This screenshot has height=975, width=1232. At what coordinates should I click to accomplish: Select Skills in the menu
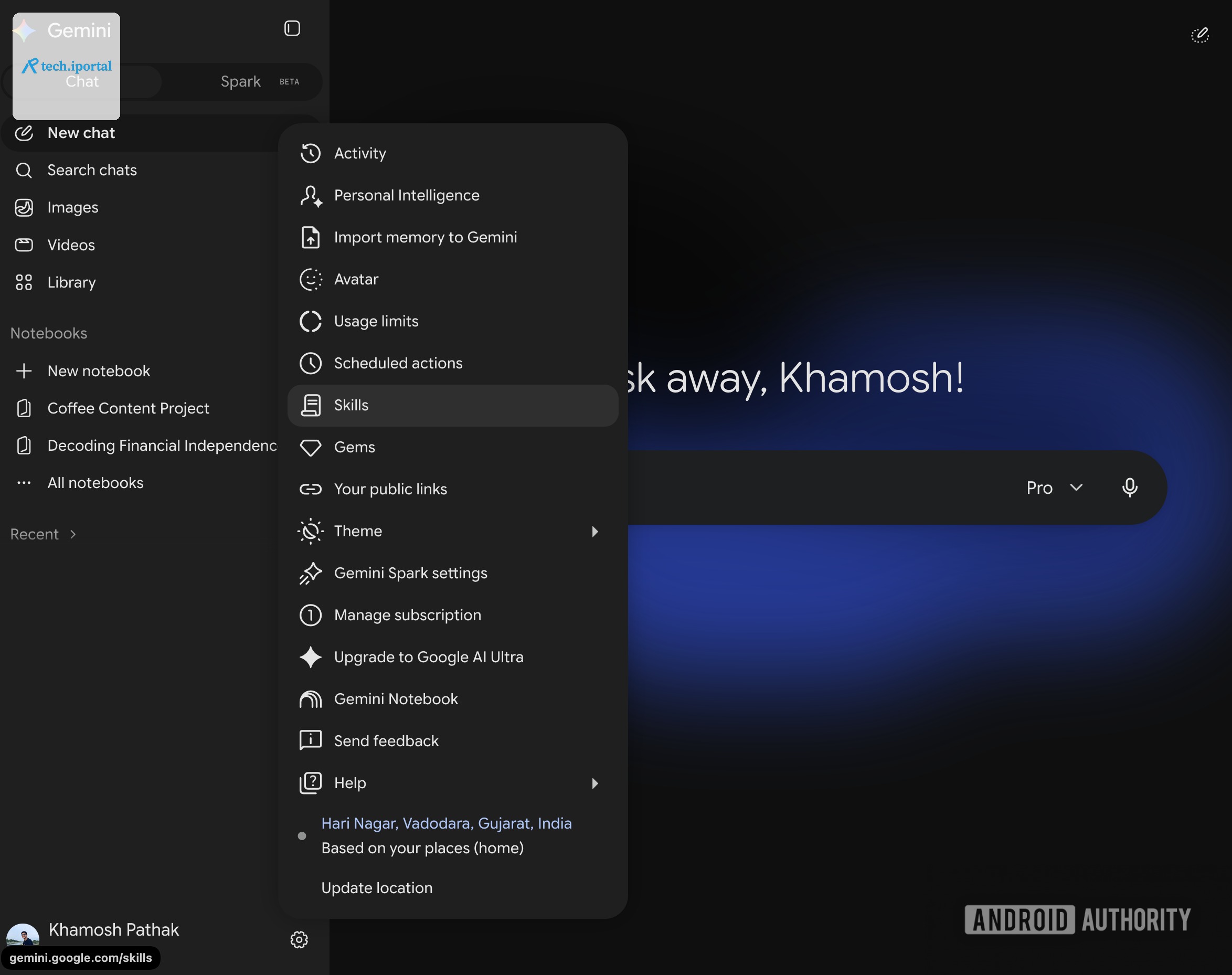(452, 405)
